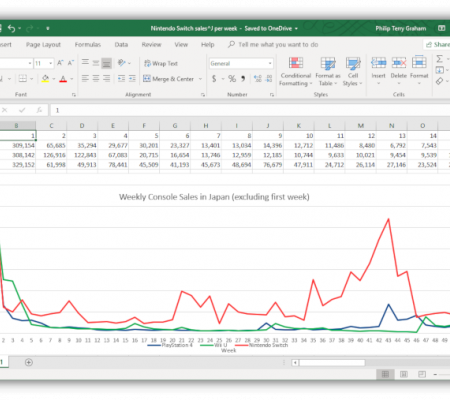Open the font size dropdown
The width and height of the screenshot is (450, 400).
coord(51,63)
